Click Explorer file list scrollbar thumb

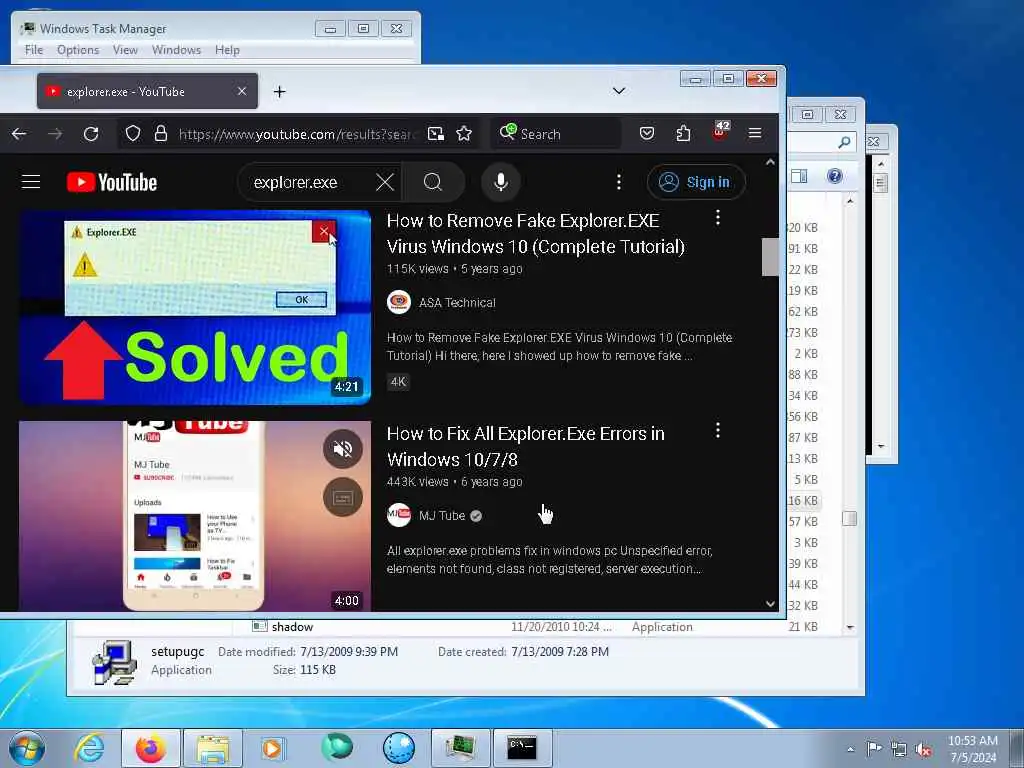(849, 519)
